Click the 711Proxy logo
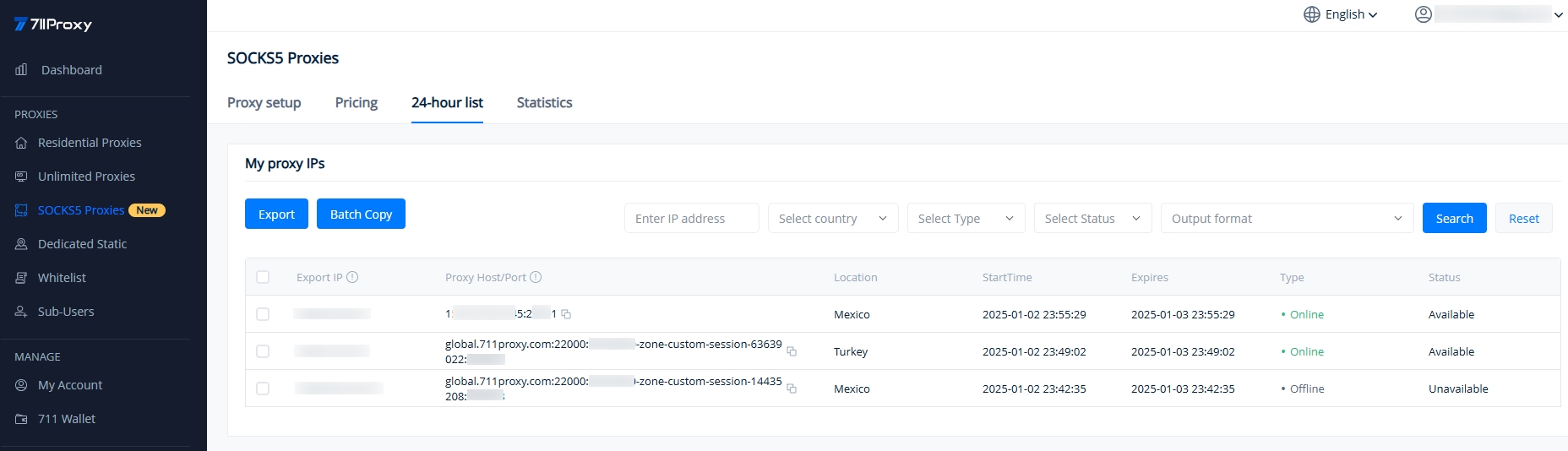The image size is (1568, 451). pyautogui.click(x=53, y=24)
